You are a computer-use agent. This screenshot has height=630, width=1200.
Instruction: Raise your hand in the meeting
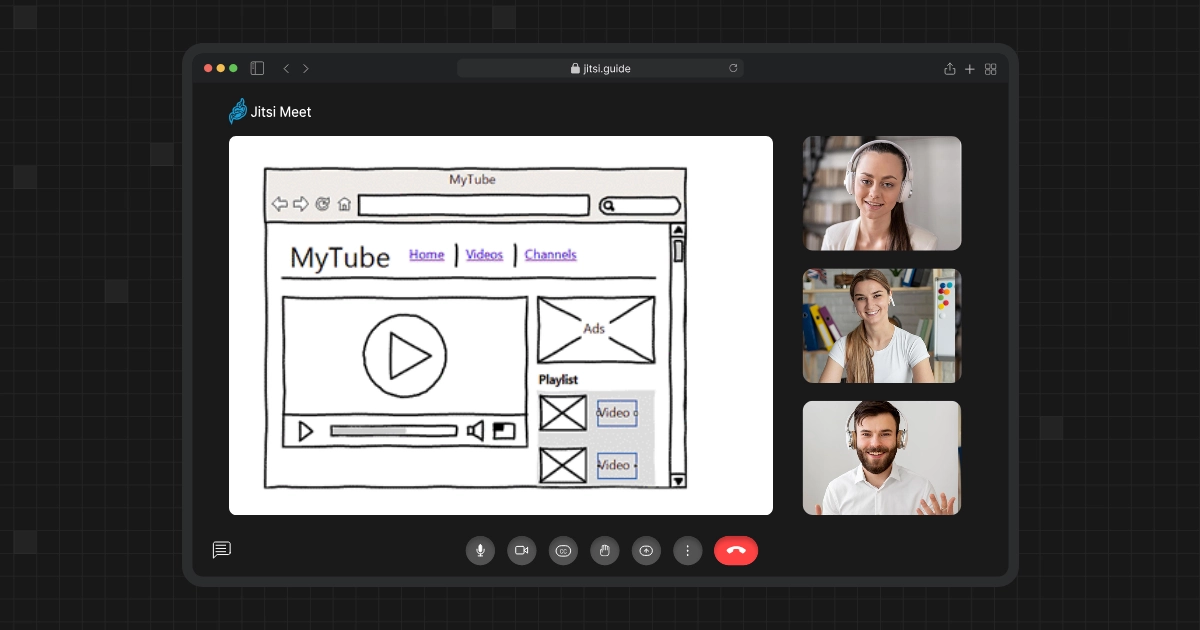[x=604, y=551]
